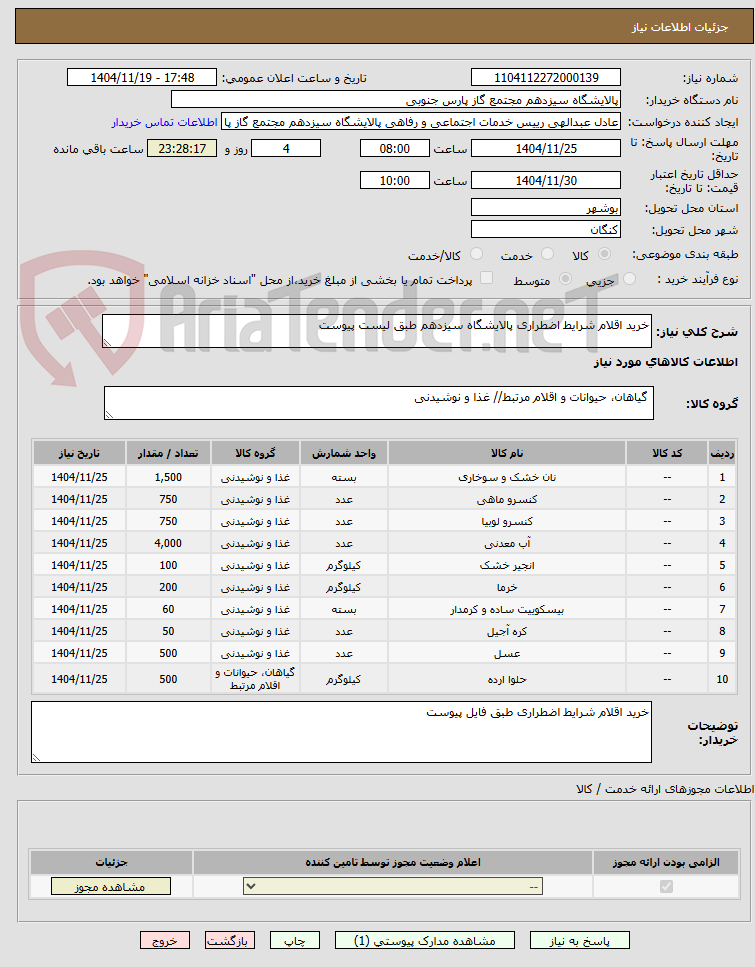Viewport: 755px width, 967px height.
Task: Click item name عسل
Action: (x=507, y=653)
